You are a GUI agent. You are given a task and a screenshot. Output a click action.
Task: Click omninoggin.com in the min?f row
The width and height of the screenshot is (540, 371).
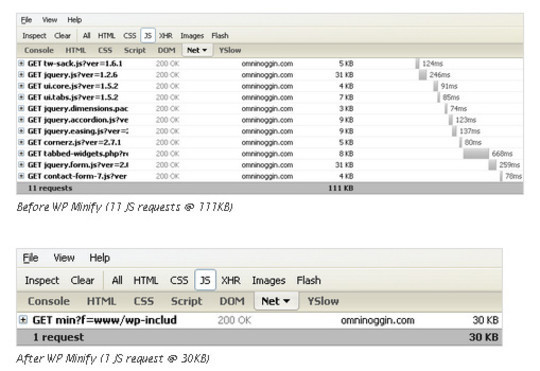click(377, 320)
